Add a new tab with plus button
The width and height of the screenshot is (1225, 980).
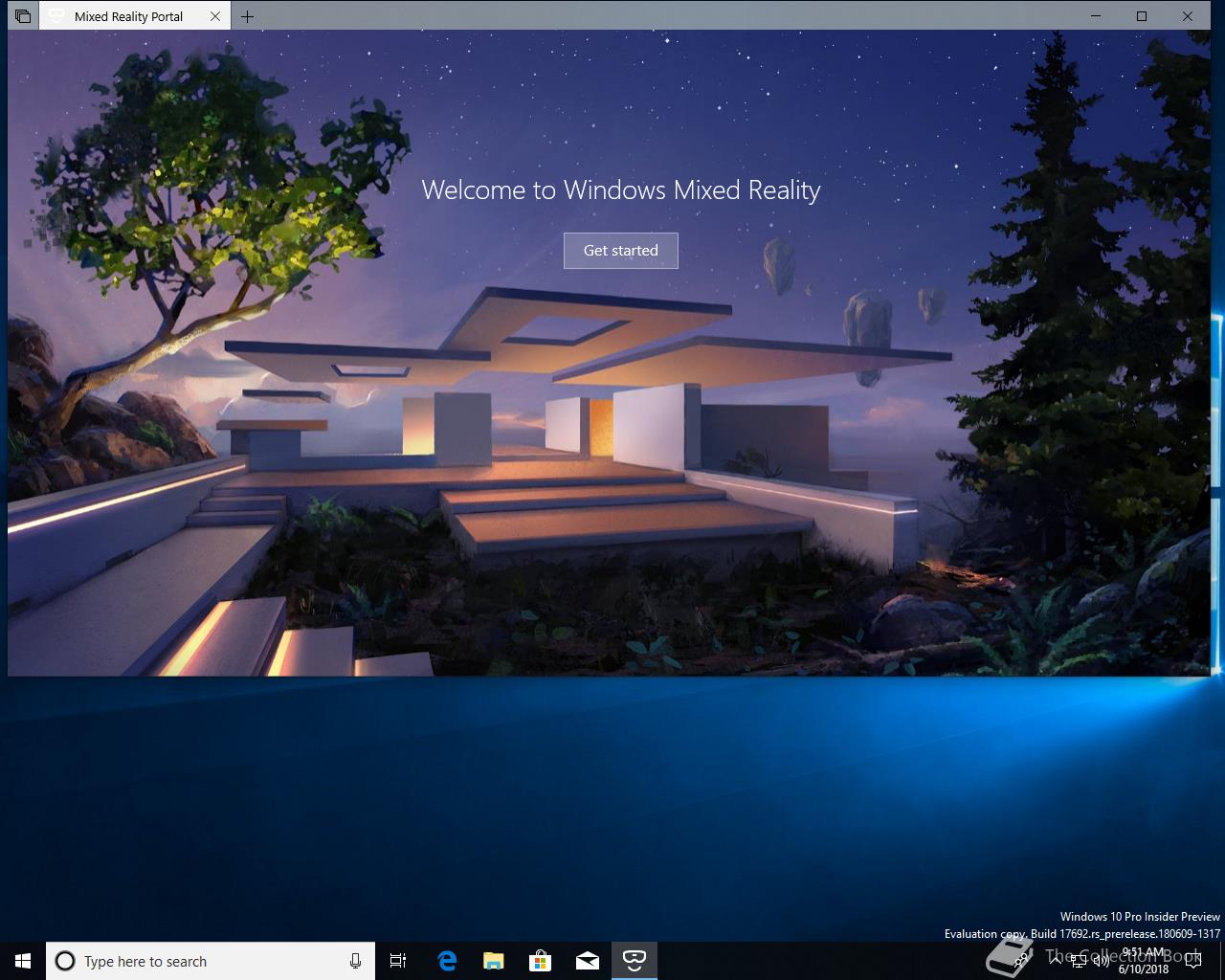tap(248, 16)
